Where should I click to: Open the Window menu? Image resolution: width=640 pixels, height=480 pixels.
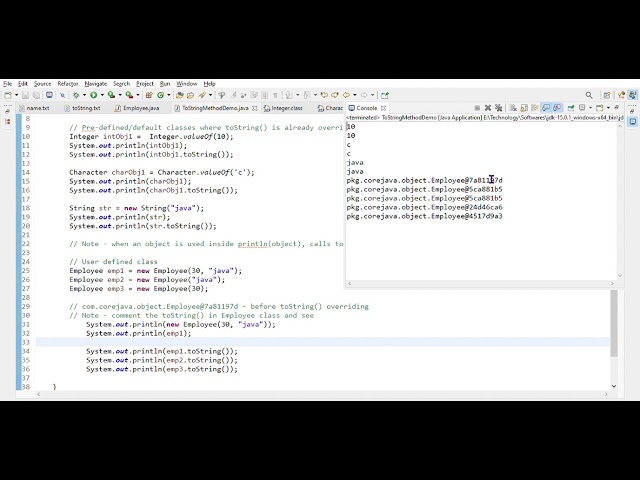pos(187,84)
